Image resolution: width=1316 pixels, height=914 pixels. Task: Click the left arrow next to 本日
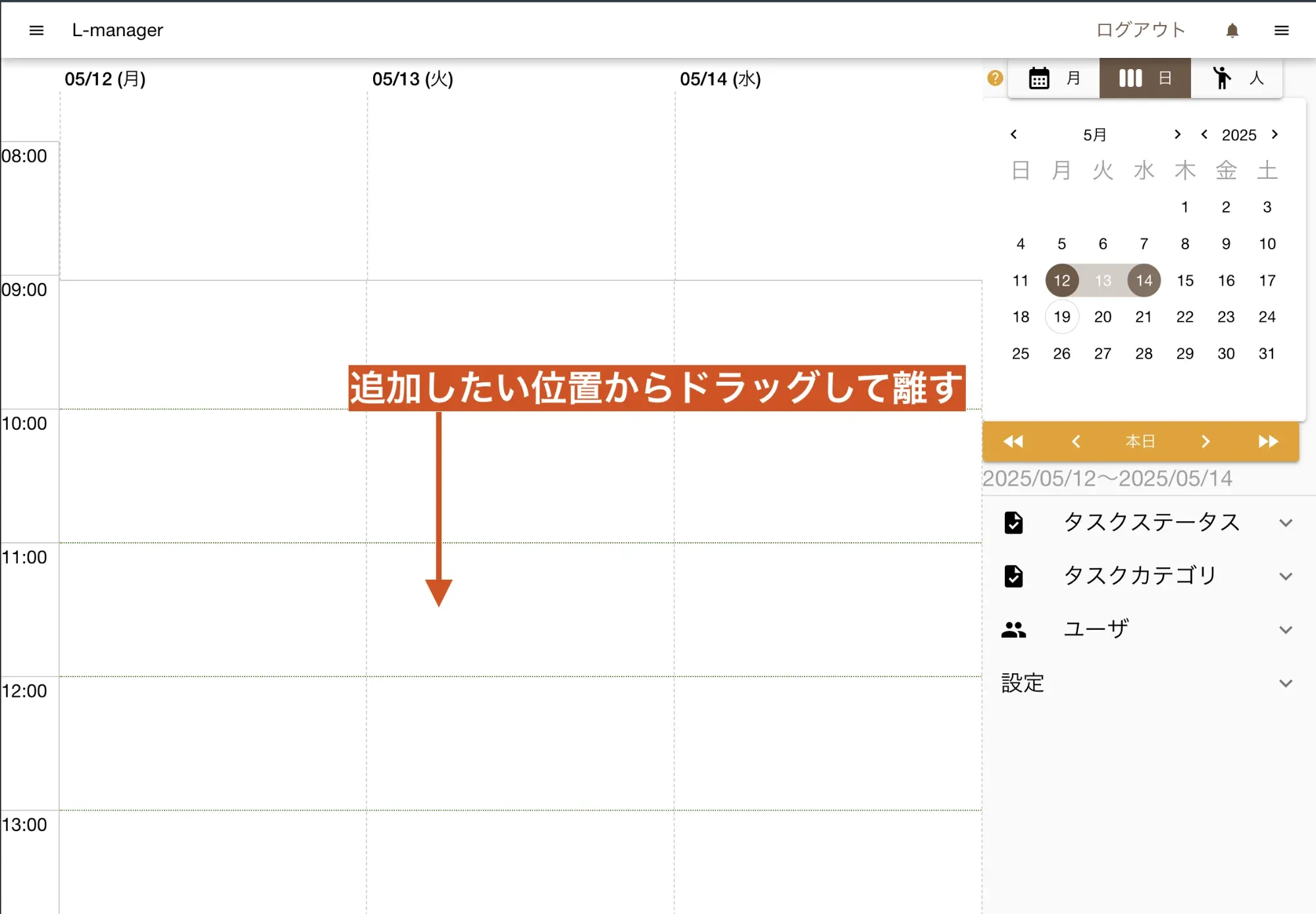(1076, 442)
